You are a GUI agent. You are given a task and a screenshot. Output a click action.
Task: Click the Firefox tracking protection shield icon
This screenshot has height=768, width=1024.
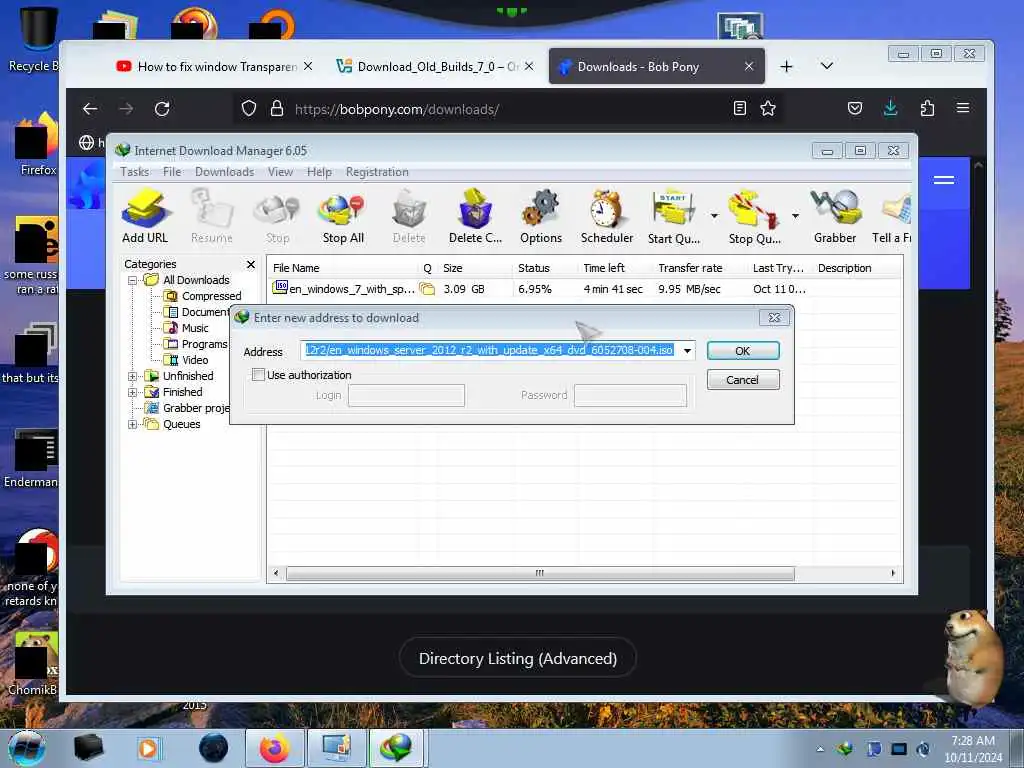[249, 108]
